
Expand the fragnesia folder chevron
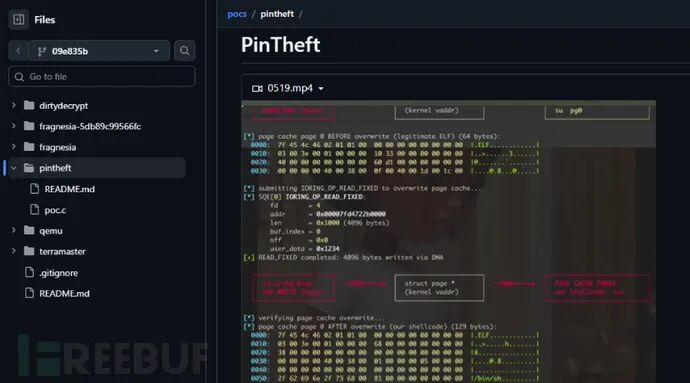click(14, 147)
